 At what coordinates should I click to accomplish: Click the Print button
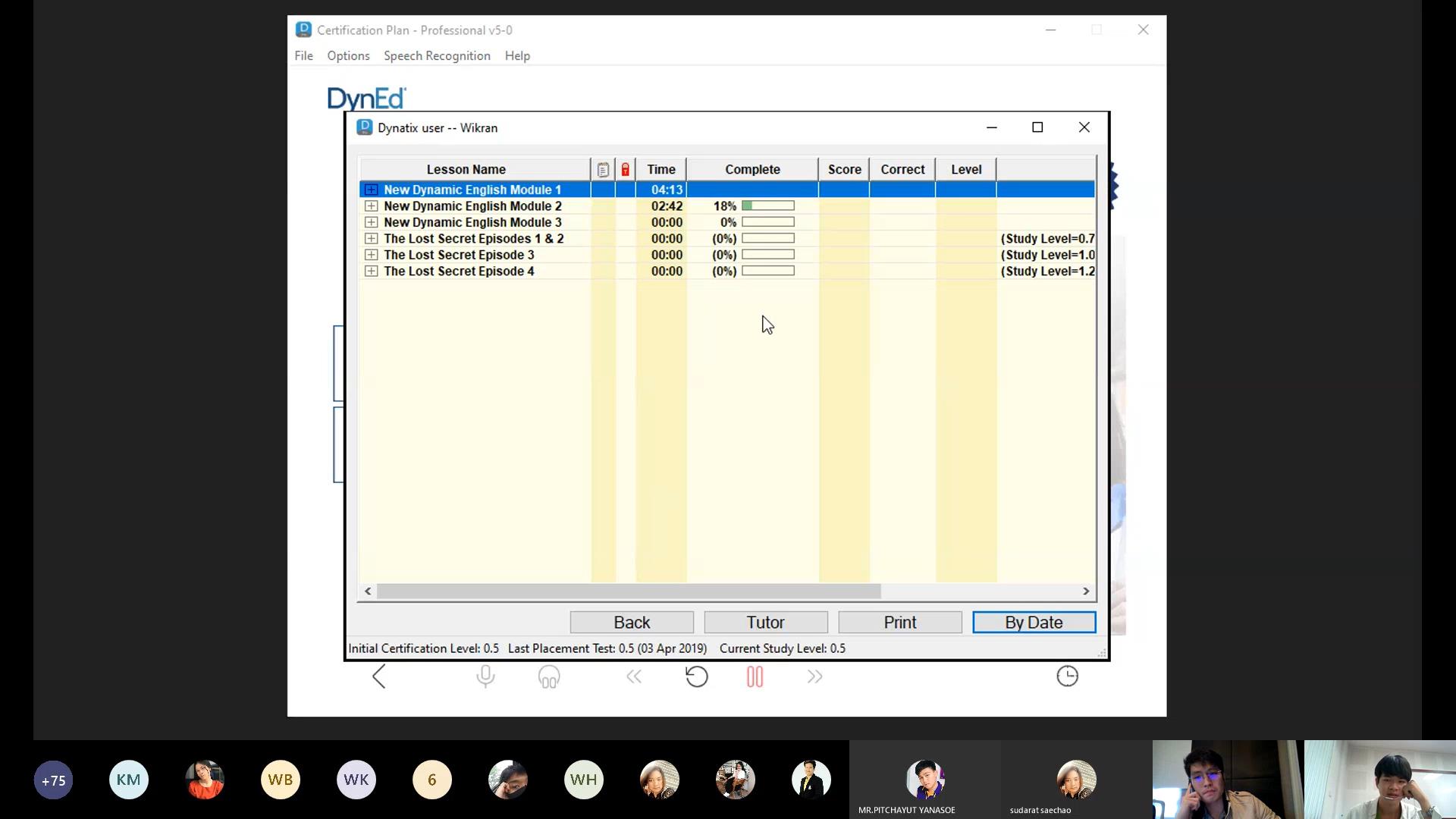point(900,623)
